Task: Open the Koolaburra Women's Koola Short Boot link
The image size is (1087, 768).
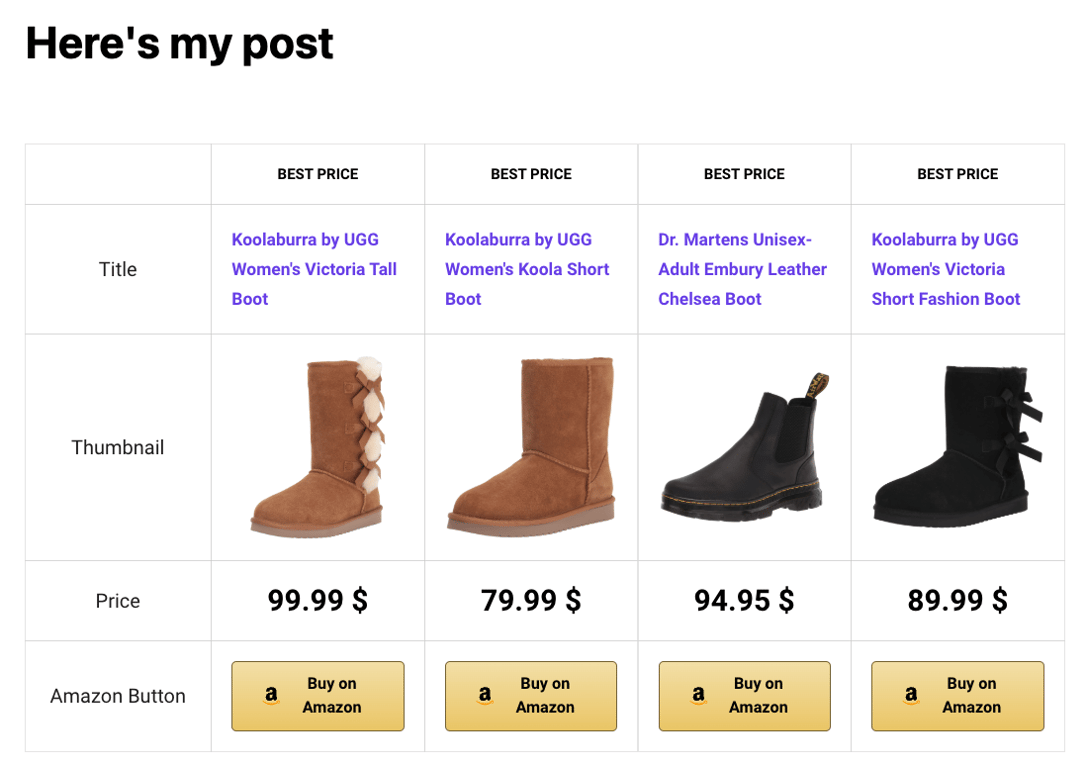Action: pyautogui.click(x=527, y=269)
